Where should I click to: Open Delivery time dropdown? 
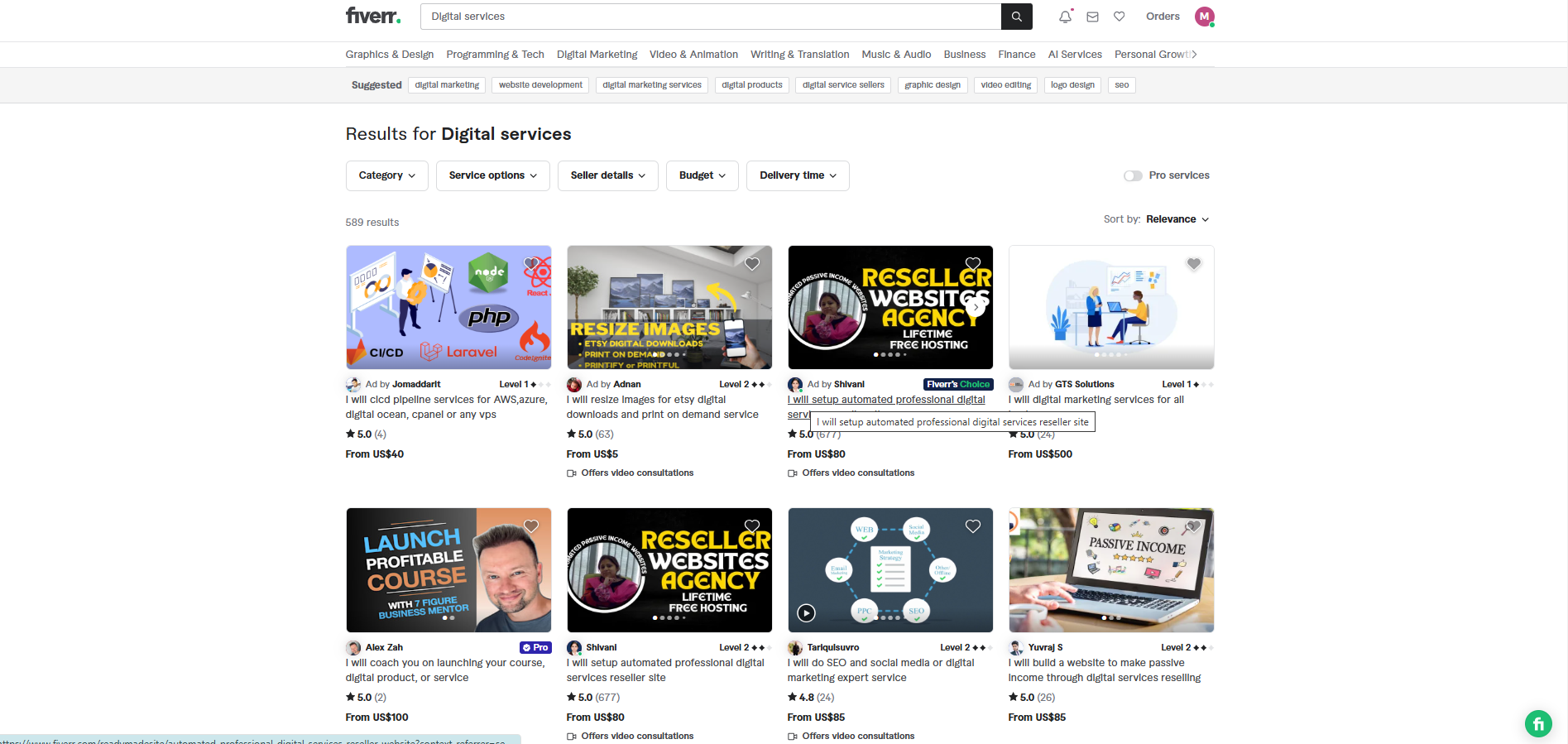(x=798, y=175)
